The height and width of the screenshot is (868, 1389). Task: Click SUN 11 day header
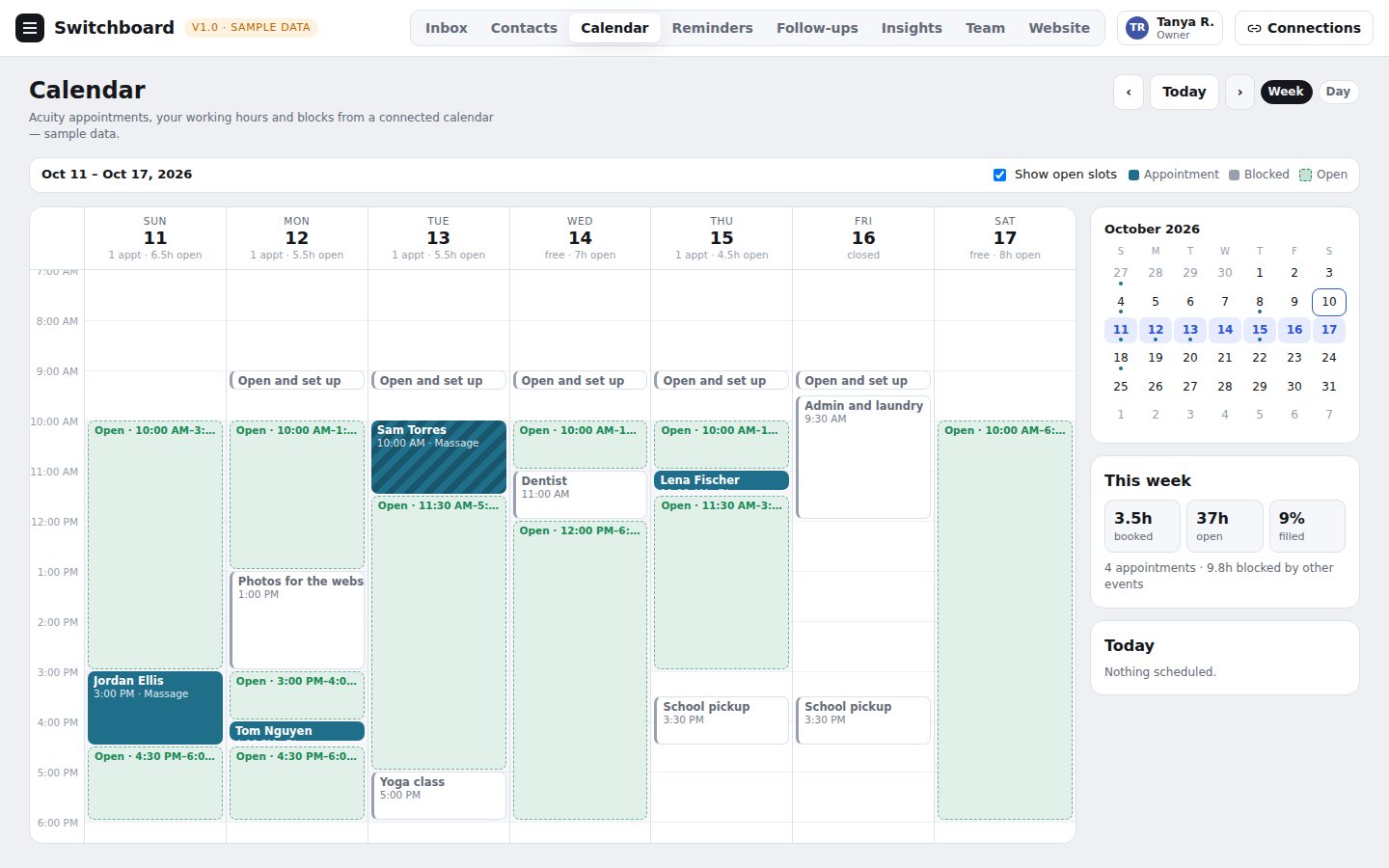click(155, 238)
